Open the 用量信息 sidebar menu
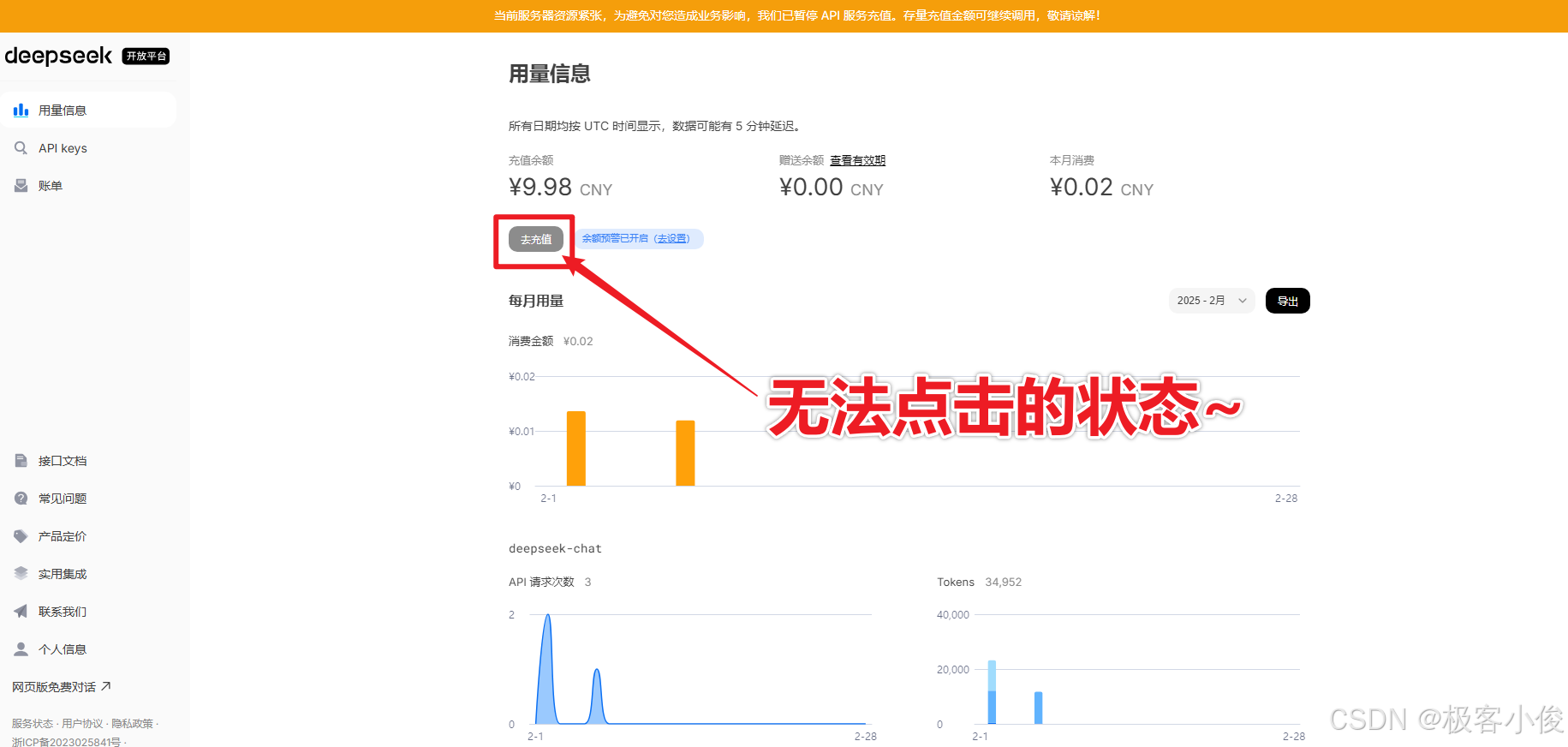The width and height of the screenshot is (1568, 747). click(89, 110)
